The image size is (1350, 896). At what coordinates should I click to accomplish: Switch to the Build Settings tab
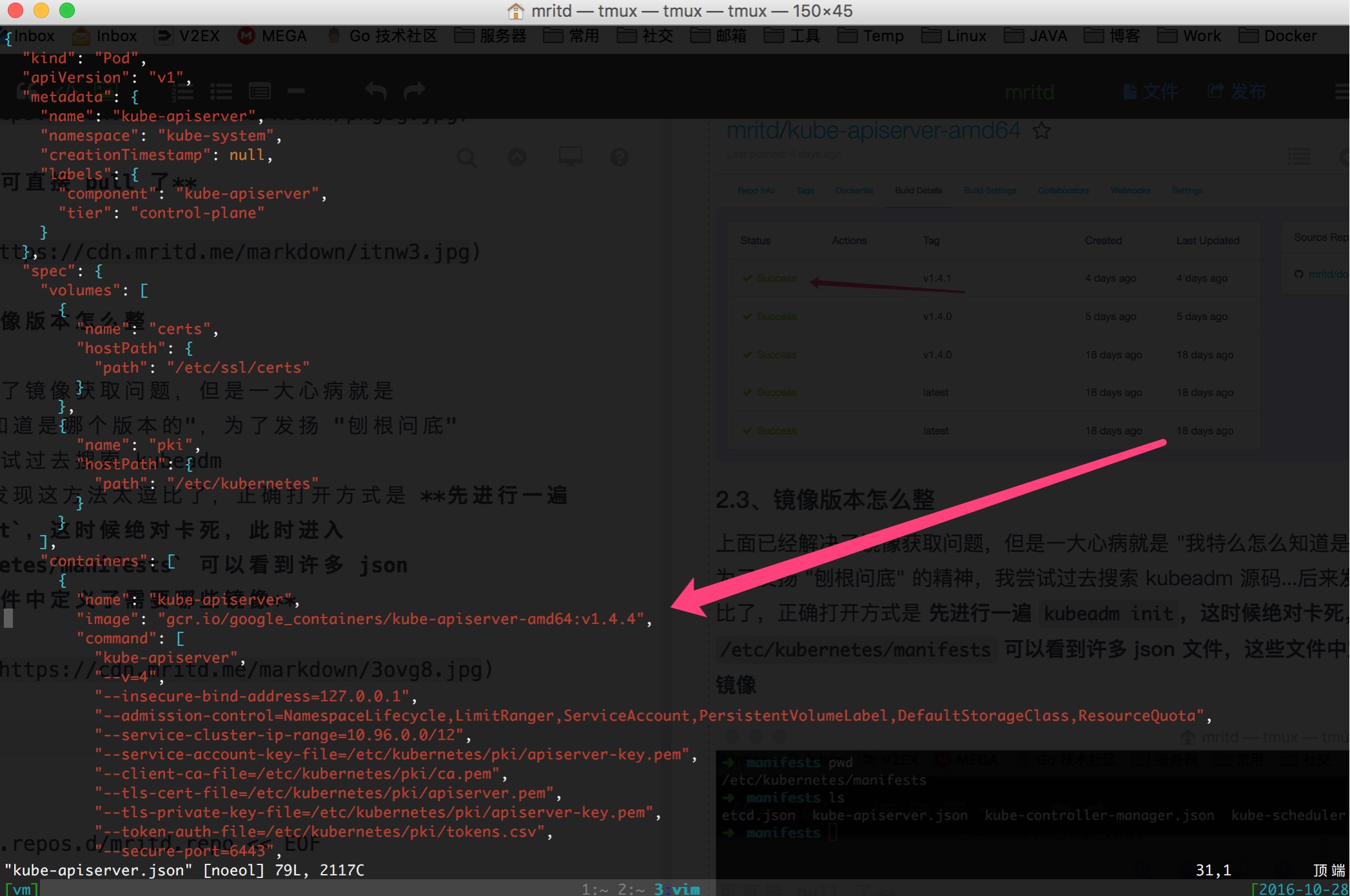pos(990,191)
